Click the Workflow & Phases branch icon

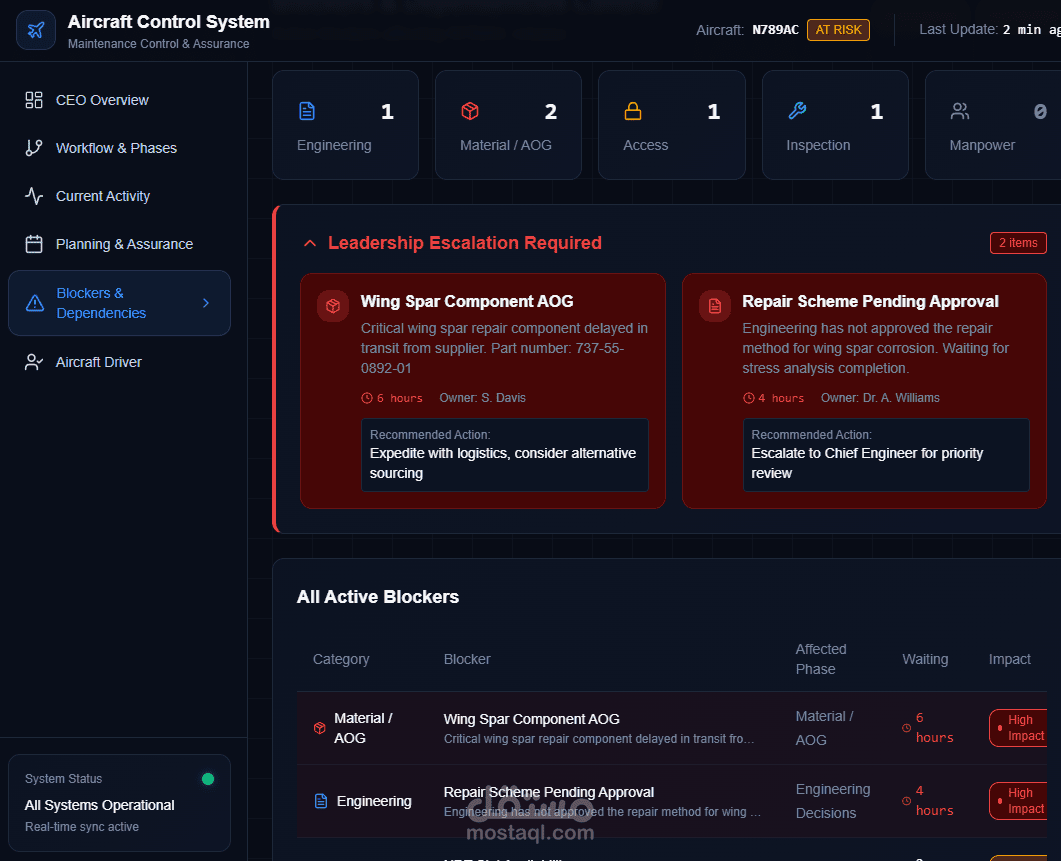coord(34,148)
